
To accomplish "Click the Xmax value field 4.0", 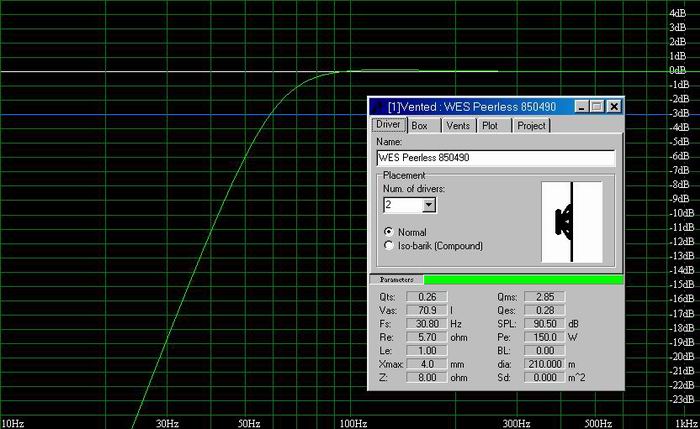I will click(x=427, y=364).
